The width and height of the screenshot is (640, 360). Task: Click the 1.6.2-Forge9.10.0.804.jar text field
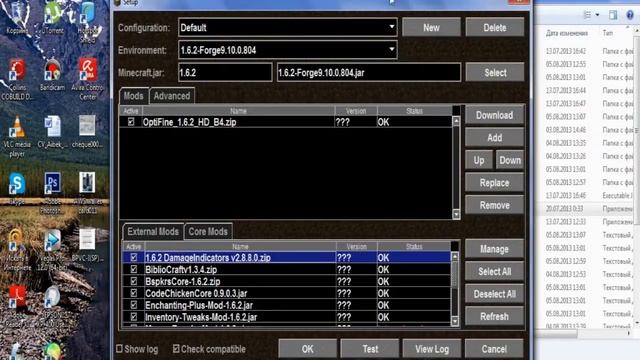[x=369, y=72]
